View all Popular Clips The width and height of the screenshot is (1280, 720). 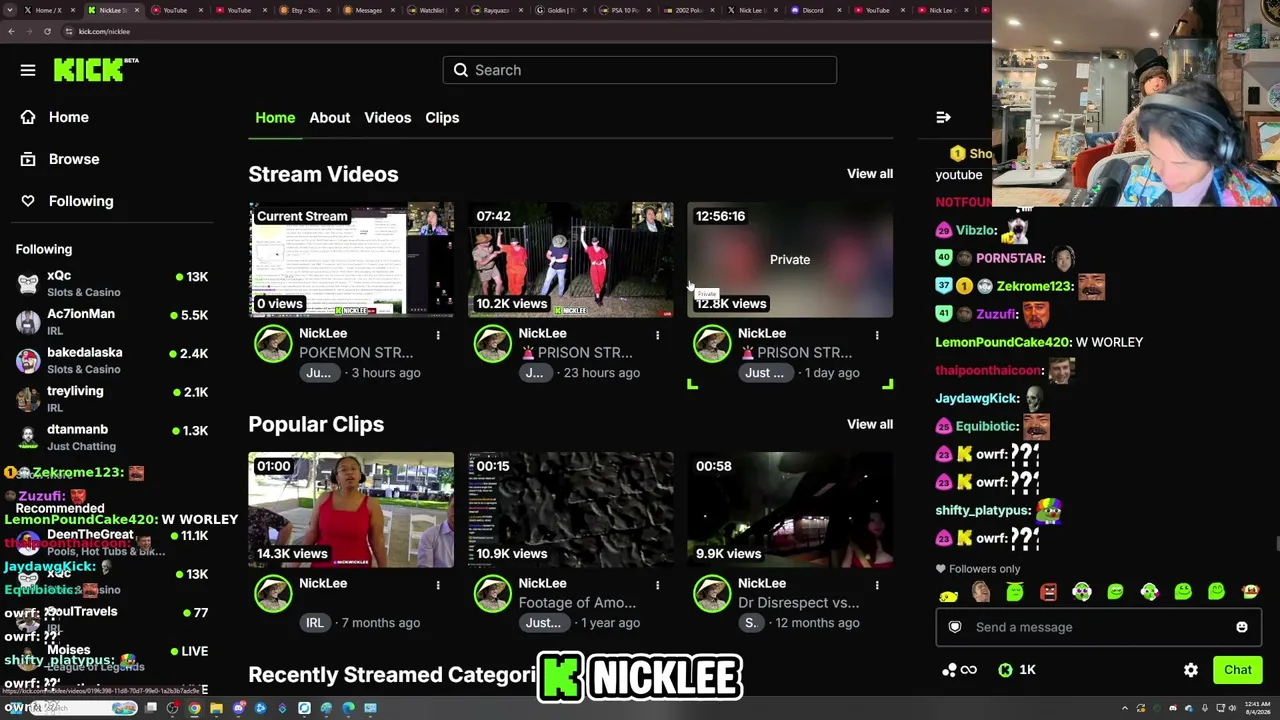click(x=870, y=424)
